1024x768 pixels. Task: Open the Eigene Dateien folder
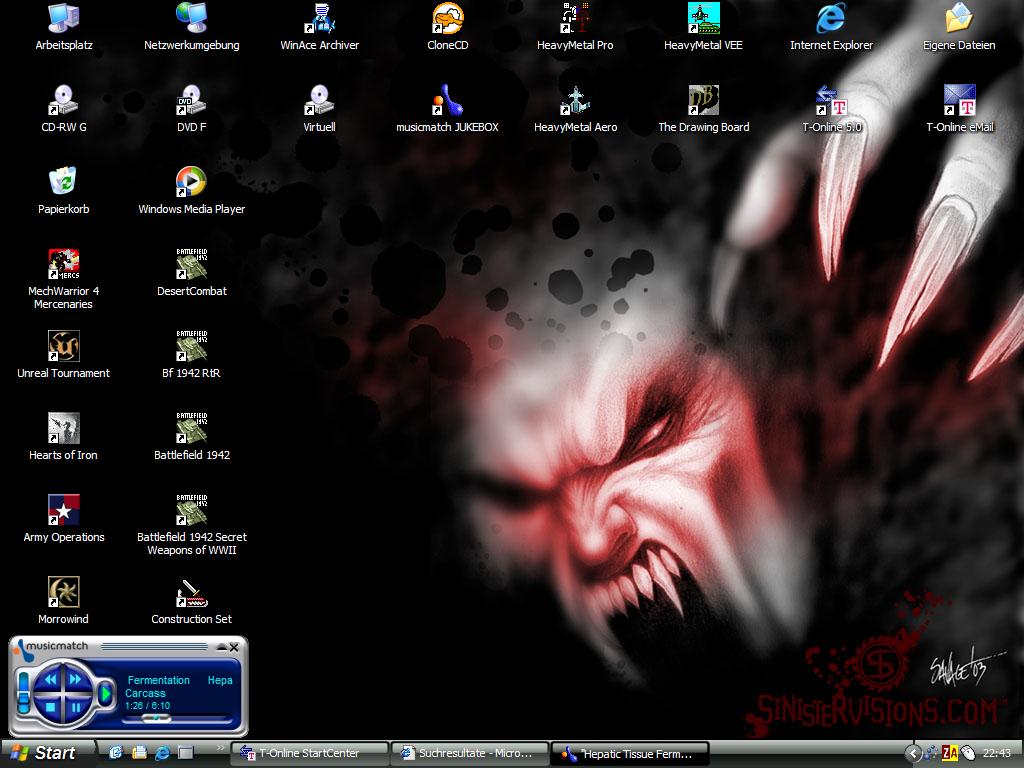coord(959,27)
